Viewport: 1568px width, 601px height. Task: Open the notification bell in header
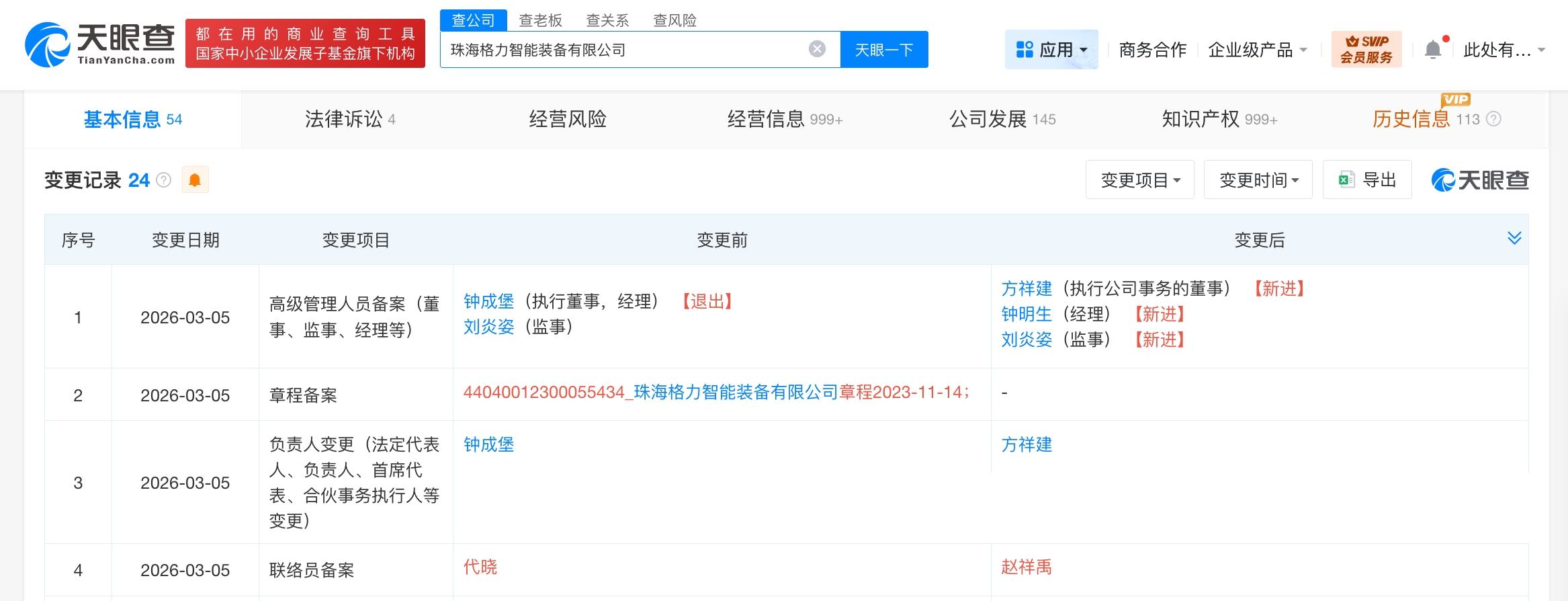point(1432,50)
